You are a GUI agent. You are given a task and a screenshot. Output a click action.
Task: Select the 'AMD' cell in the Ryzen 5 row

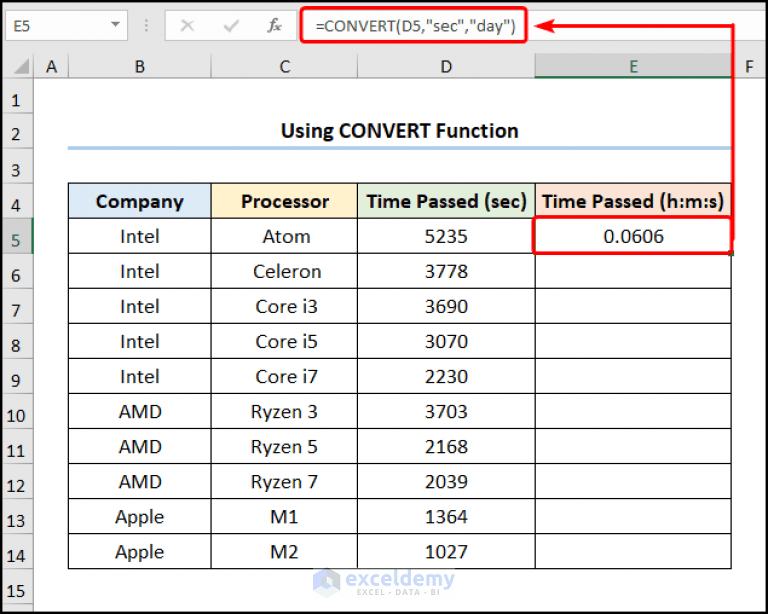click(140, 447)
